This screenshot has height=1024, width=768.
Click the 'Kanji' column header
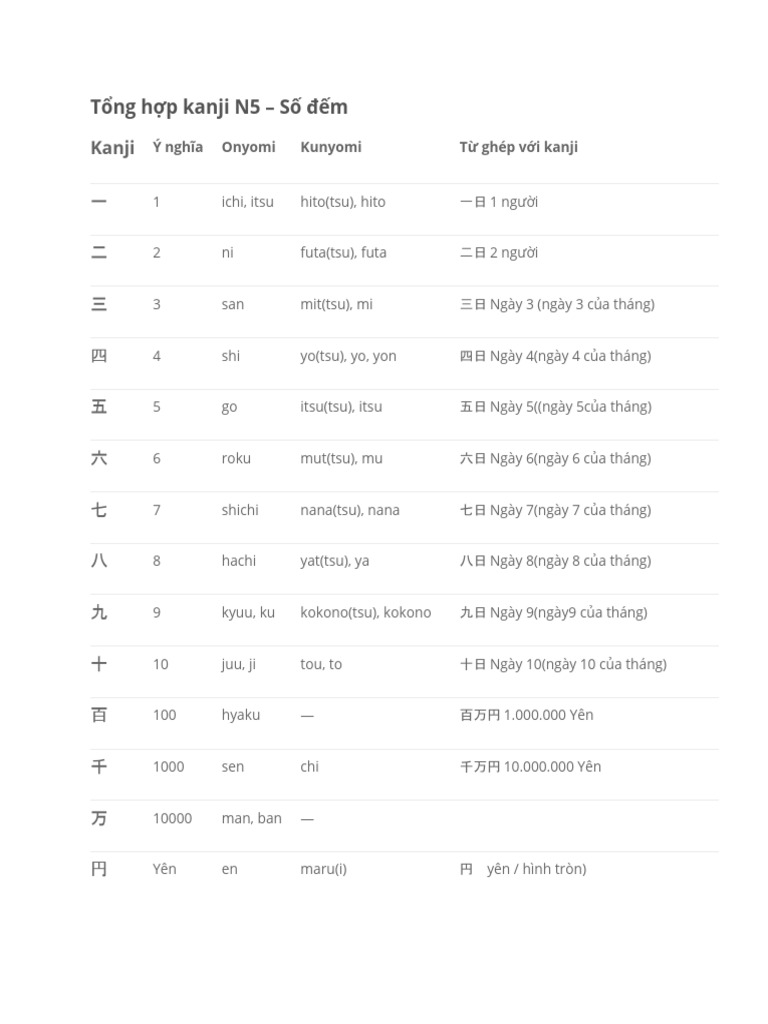click(x=112, y=148)
